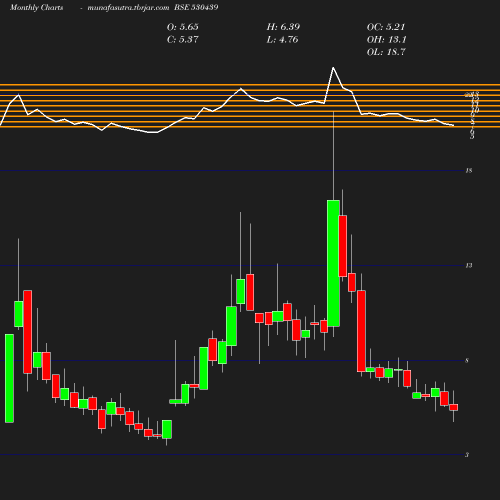Screen dimensions: 500x500
Task: Click the 'BSE 530439' symbol label
Action: click(x=196, y=8)
